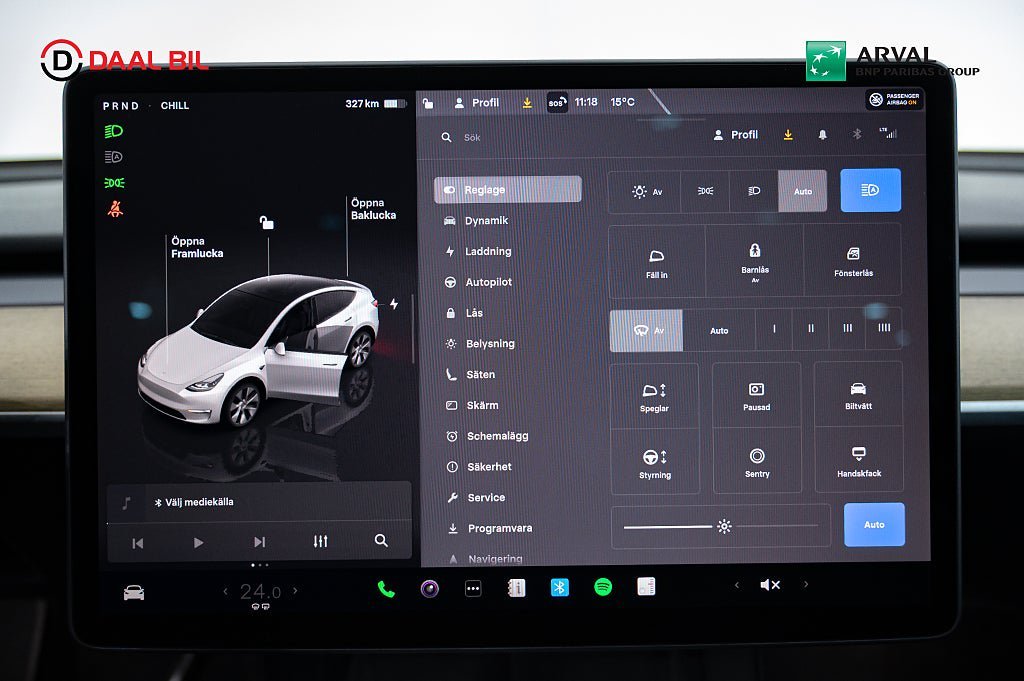
Task: Toggle Barnlås child lock
Action: [755, 260]
